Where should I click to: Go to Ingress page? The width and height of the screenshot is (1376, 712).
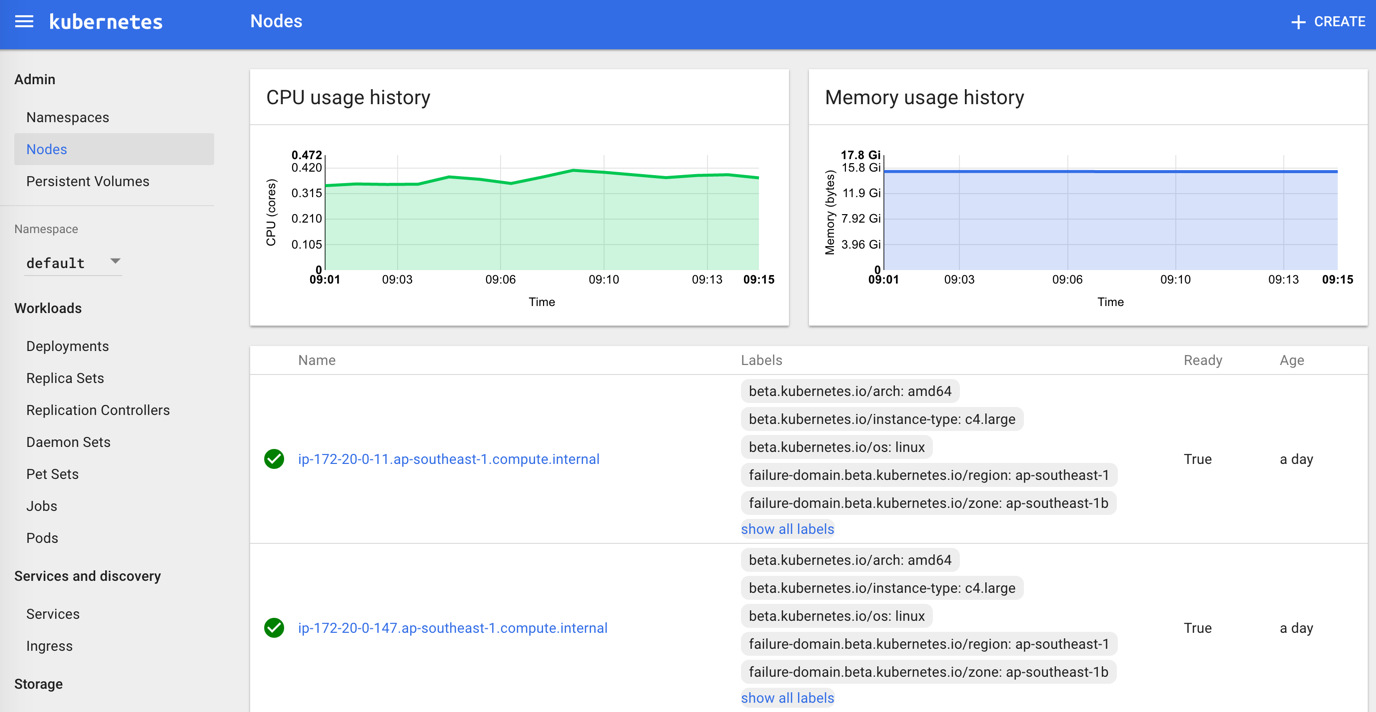[49, 646]
